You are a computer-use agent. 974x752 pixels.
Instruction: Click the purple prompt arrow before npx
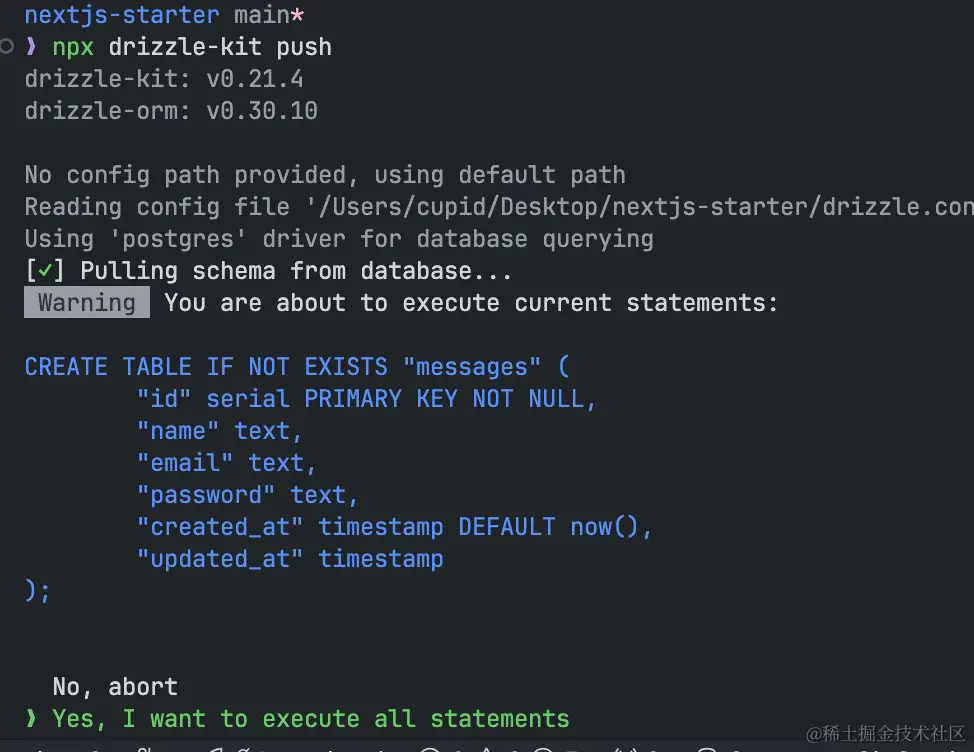(x=31, y=46)
